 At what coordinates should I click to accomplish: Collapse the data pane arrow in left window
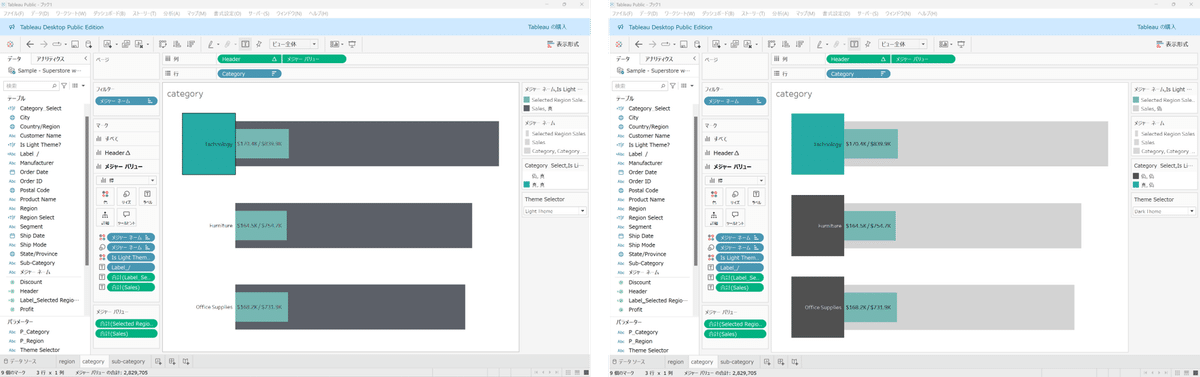[85, 59]
